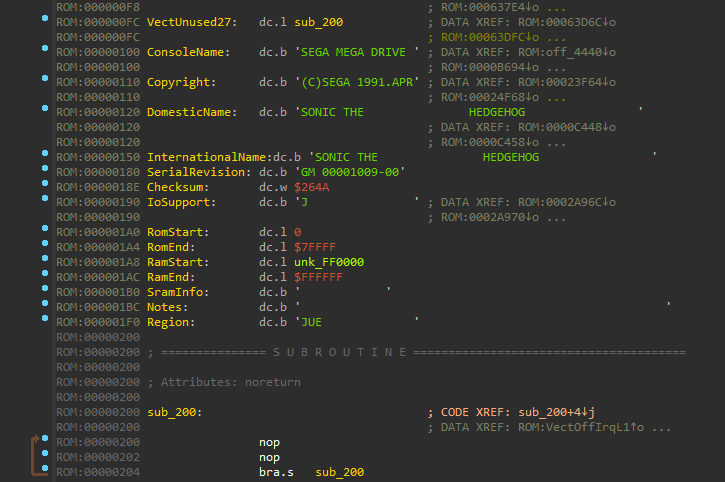725x482 pixels.
Task: Click the 'SEGA MEGA DRIVE' string
Action: pyautogui.click(x=356, y=52)
